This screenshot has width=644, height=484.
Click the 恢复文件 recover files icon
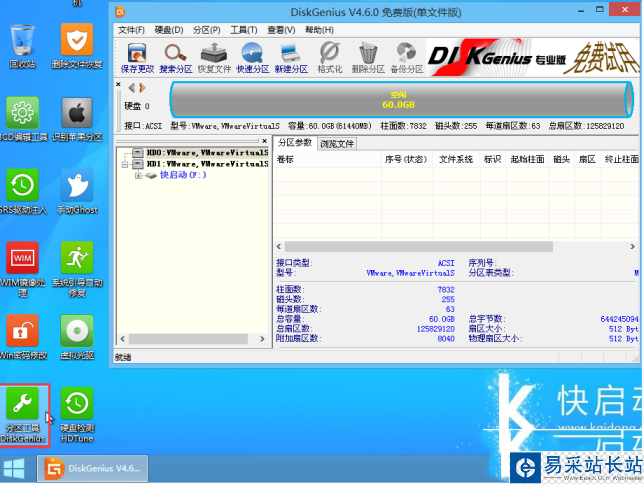pos(214,58)
